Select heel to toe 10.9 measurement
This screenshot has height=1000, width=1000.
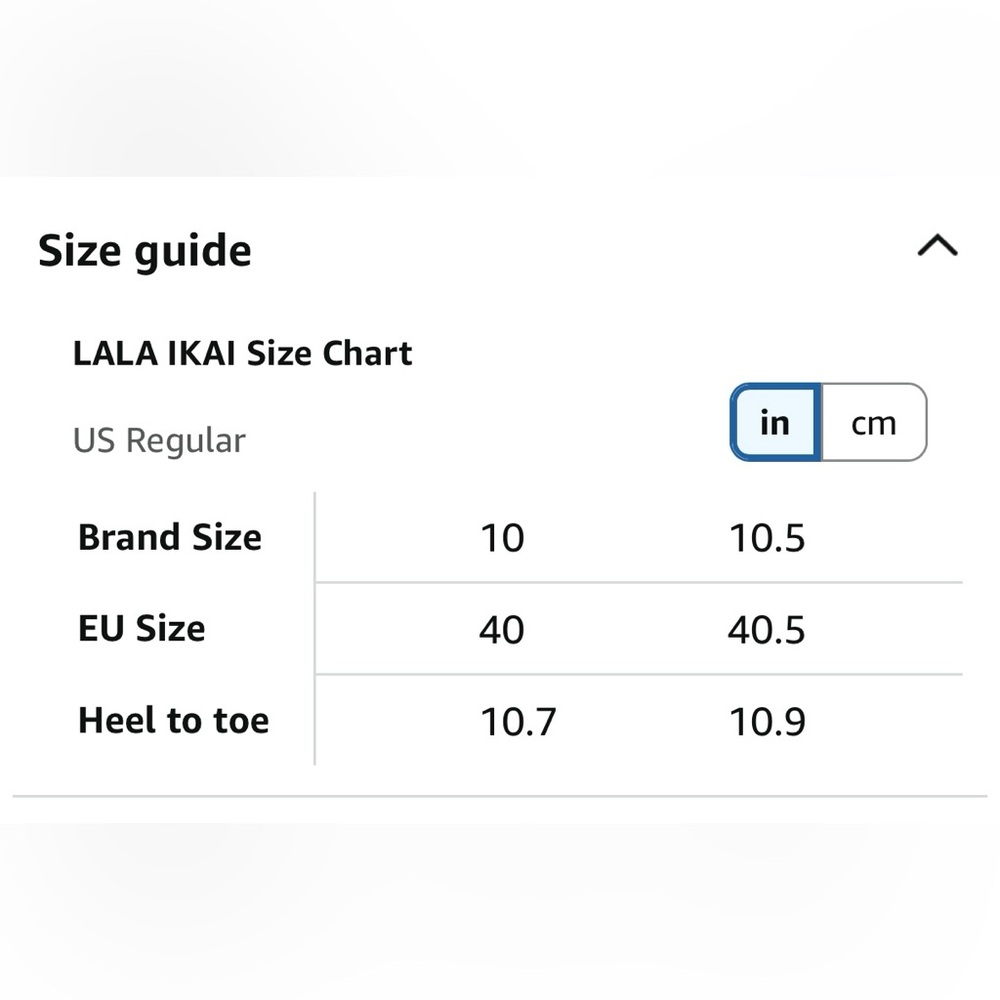coord(768,720)
